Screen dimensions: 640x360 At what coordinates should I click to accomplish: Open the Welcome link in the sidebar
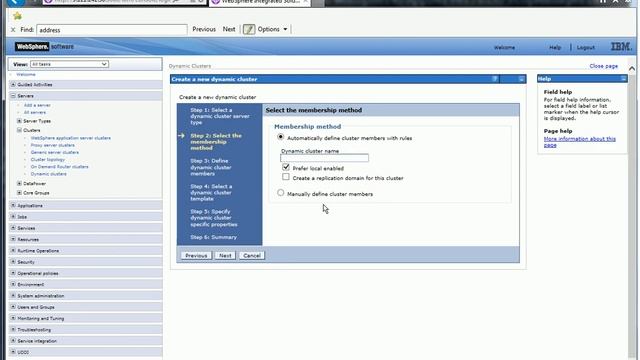(26, 75)
